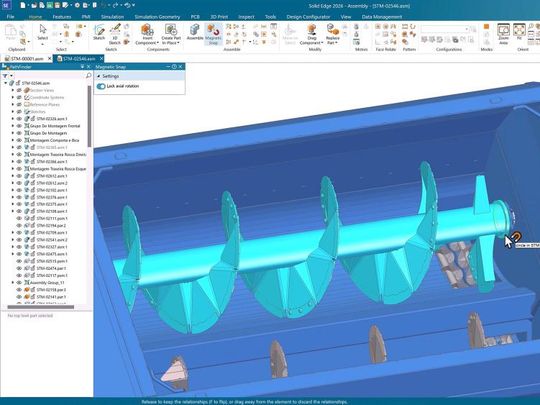Toggle eye icon for Montagem Traseira Rosca Direita
540x405 pixels.
[x=19, y=154]
